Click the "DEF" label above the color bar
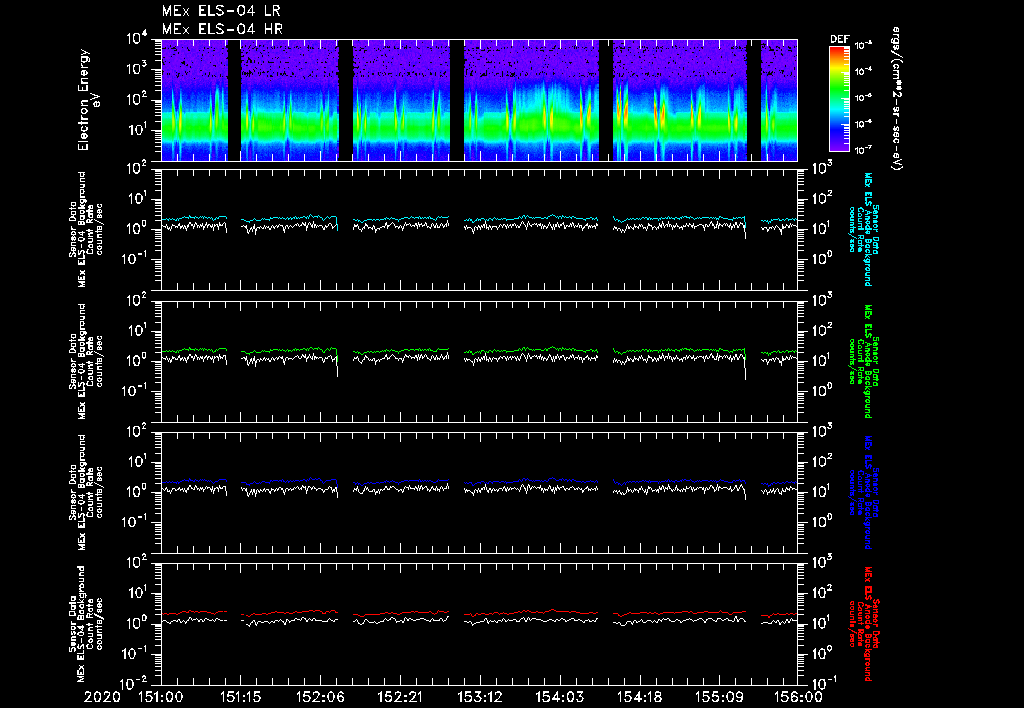Viewport: 1024px width, 708px height. (x=839, y=39)
